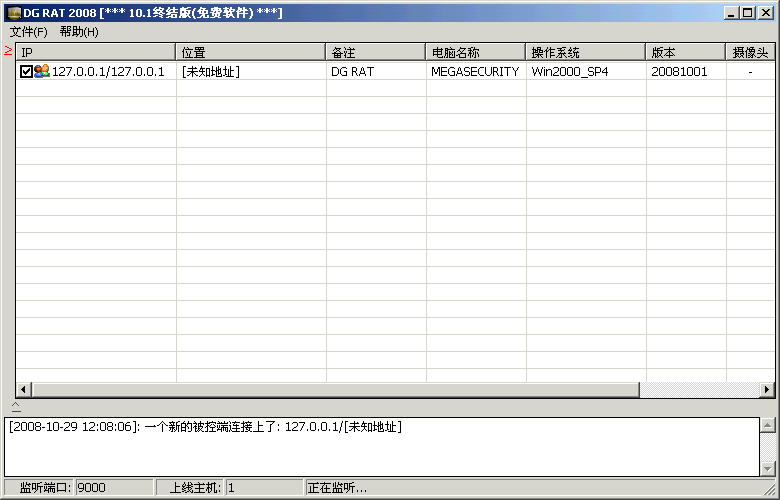Collapse the log panel with red caret
This screenshot has width=780, height=500.
[15, 406]
